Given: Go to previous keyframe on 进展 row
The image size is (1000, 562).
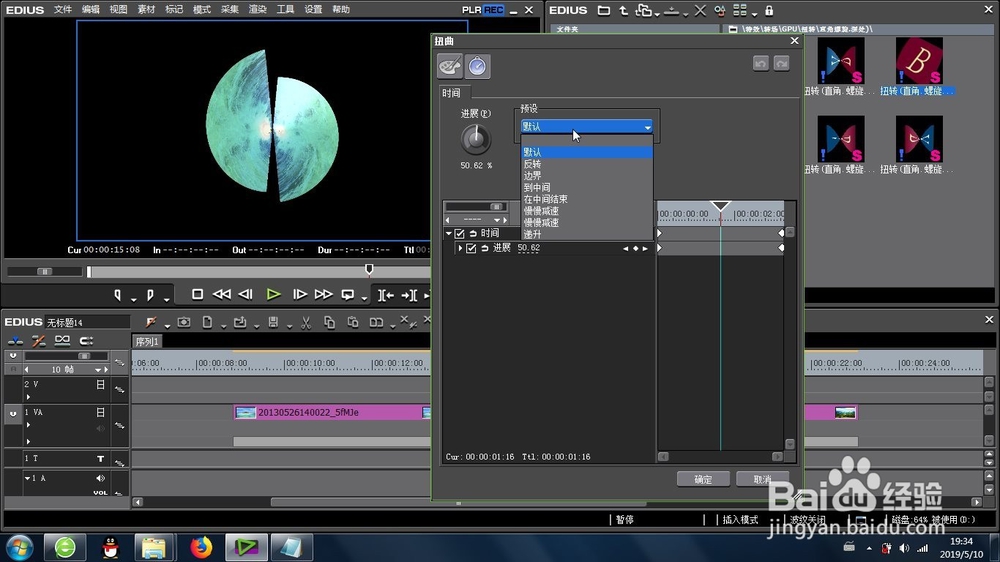Looking at the screenshot, I should tap(625, 249).
